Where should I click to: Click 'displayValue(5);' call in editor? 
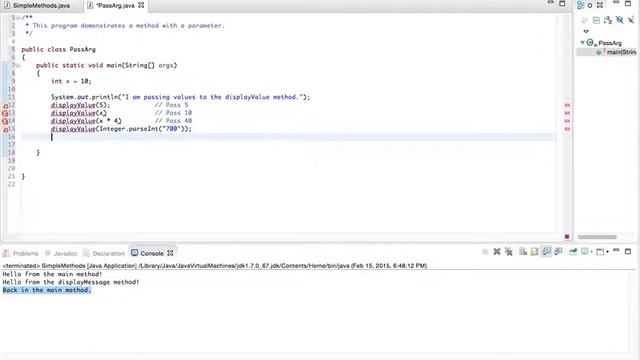click(80, 105)
